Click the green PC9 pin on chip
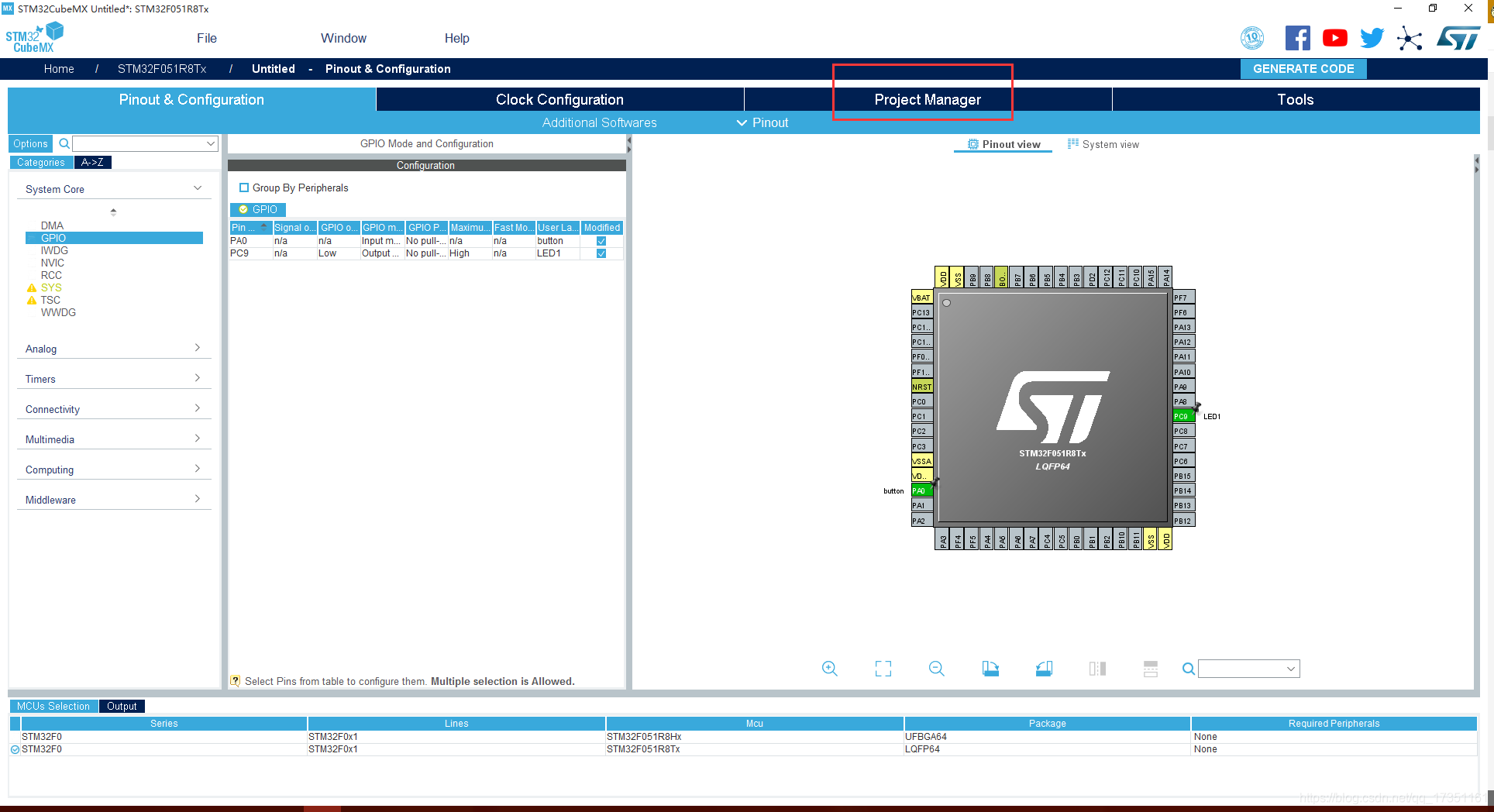The image size is (1494, 812). (1183, 416)
